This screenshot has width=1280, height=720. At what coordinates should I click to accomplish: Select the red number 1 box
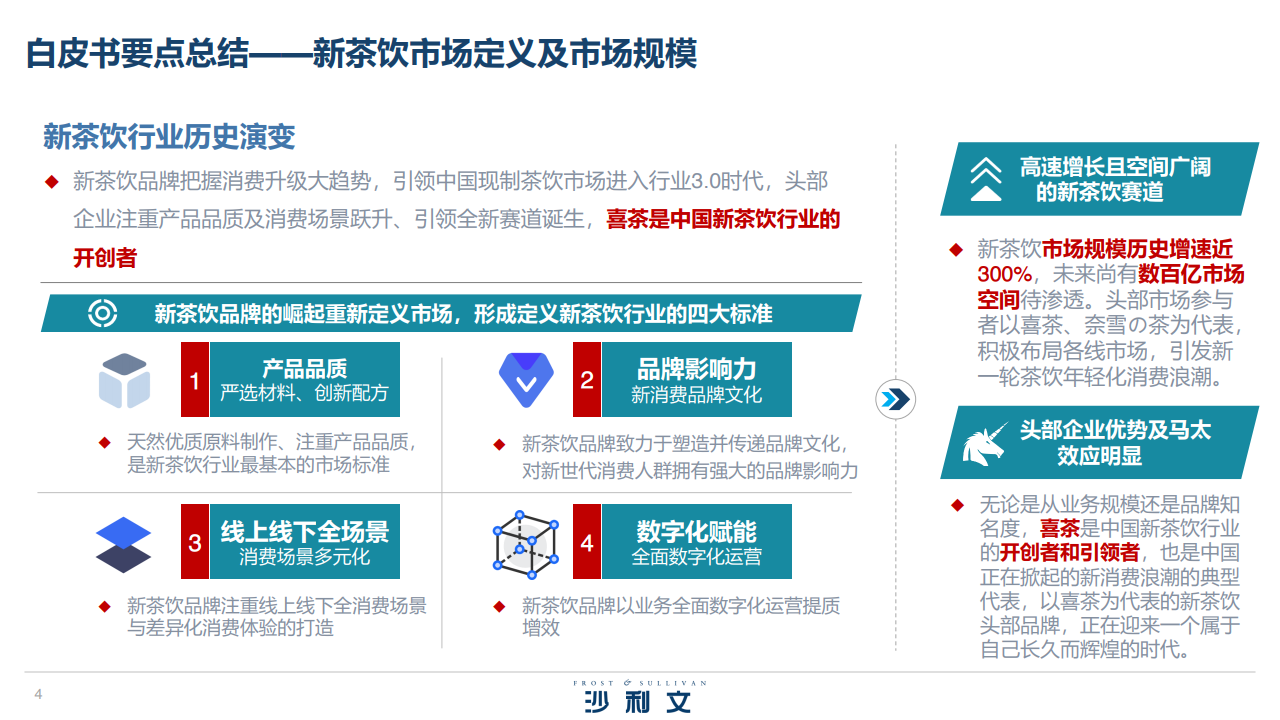tap(195, 380)
